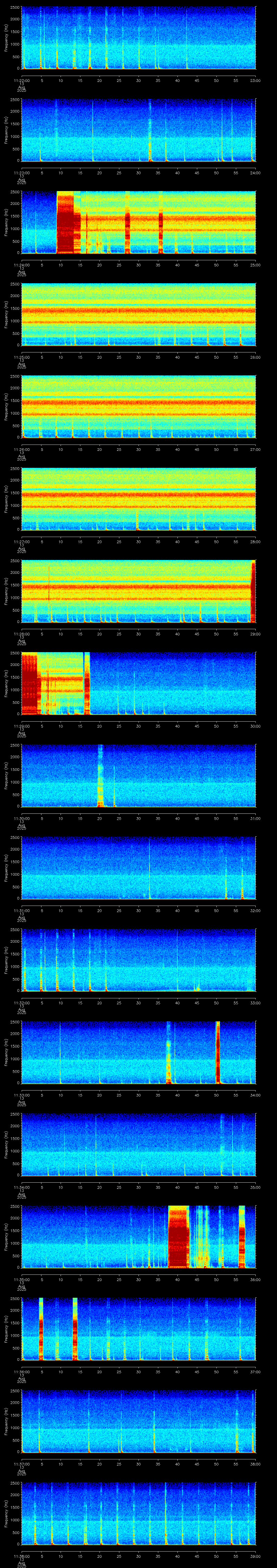
Task: Select the spectrogram panel starting at 11:29:00
Action: click(139, 683)
